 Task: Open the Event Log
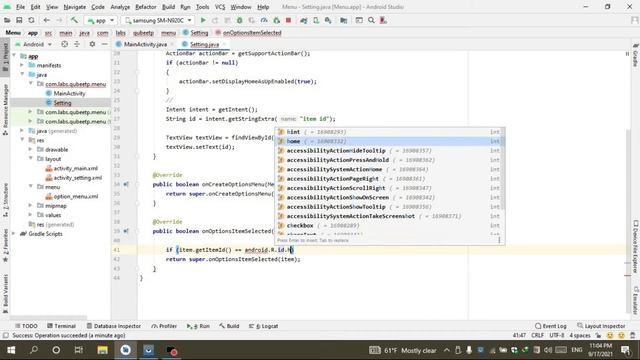click(x=551, y=326)
